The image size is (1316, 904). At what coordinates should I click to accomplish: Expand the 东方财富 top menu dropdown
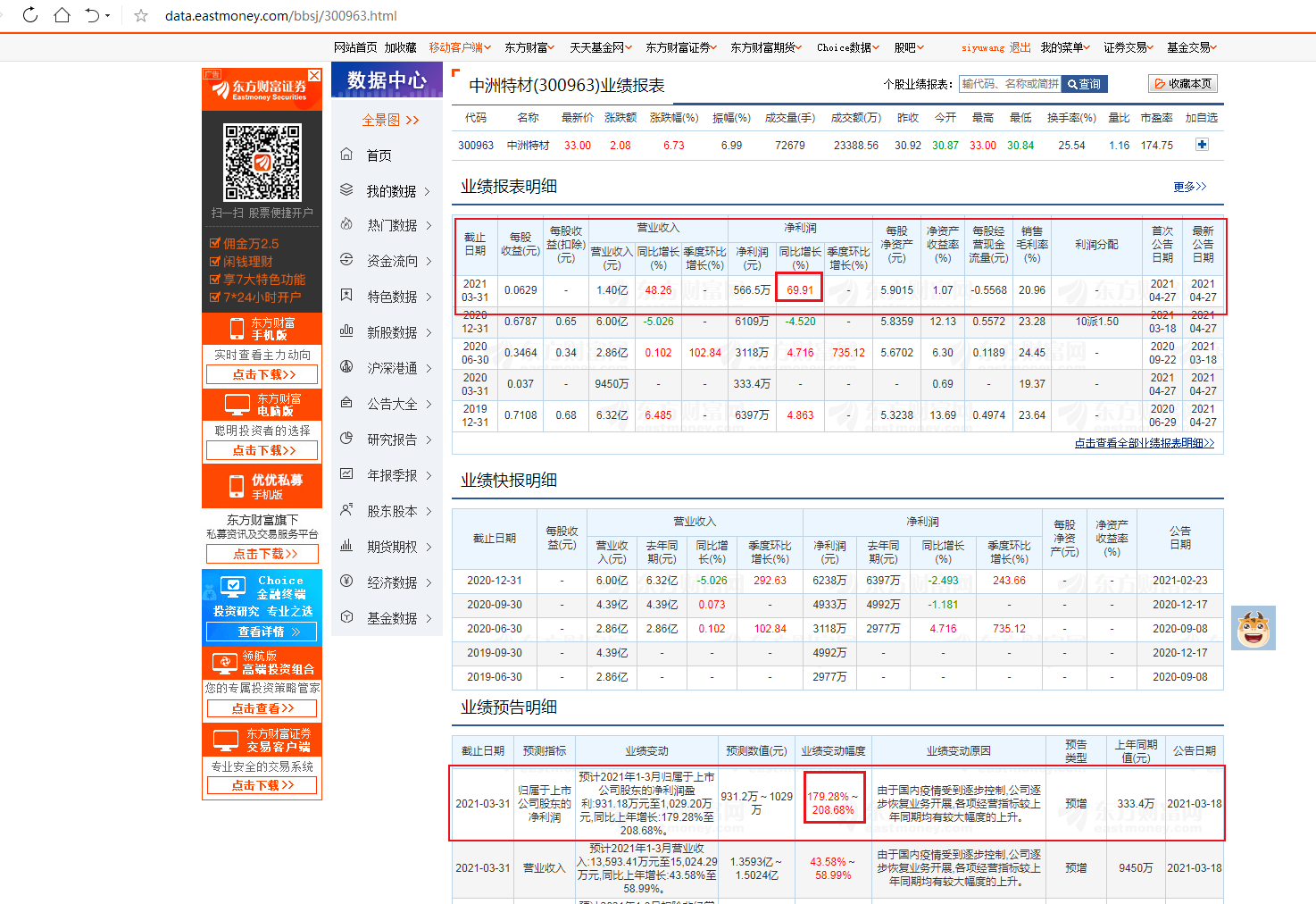click(x=529, y=47)
